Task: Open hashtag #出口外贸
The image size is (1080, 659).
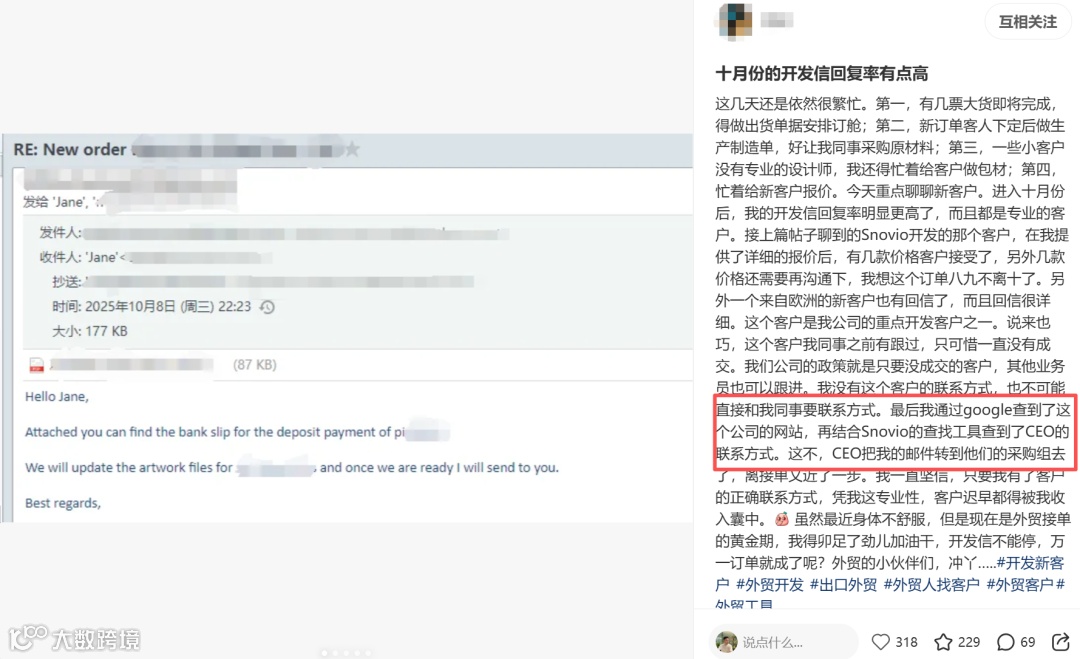Action: [x=843, y=585]
